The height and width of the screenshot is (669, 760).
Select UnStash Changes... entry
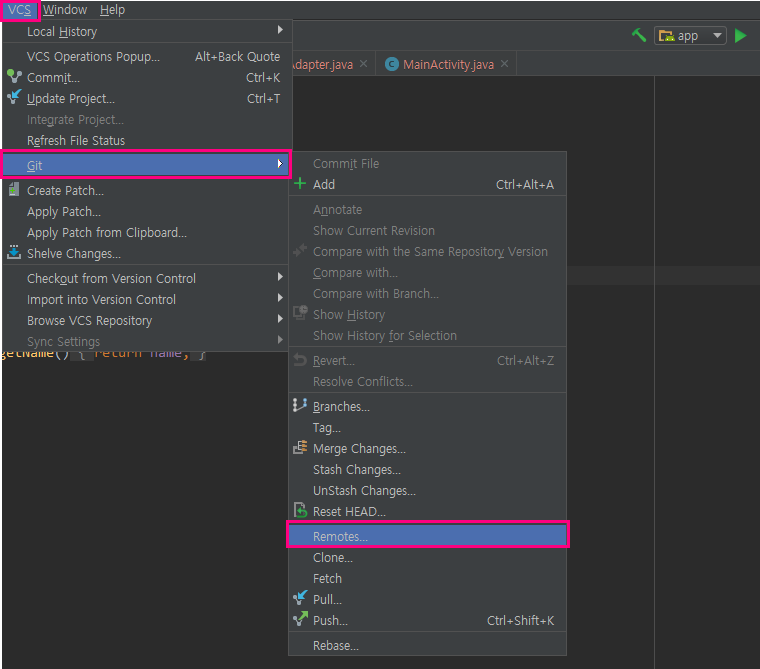pyautogui.click(x=428, y=491)
